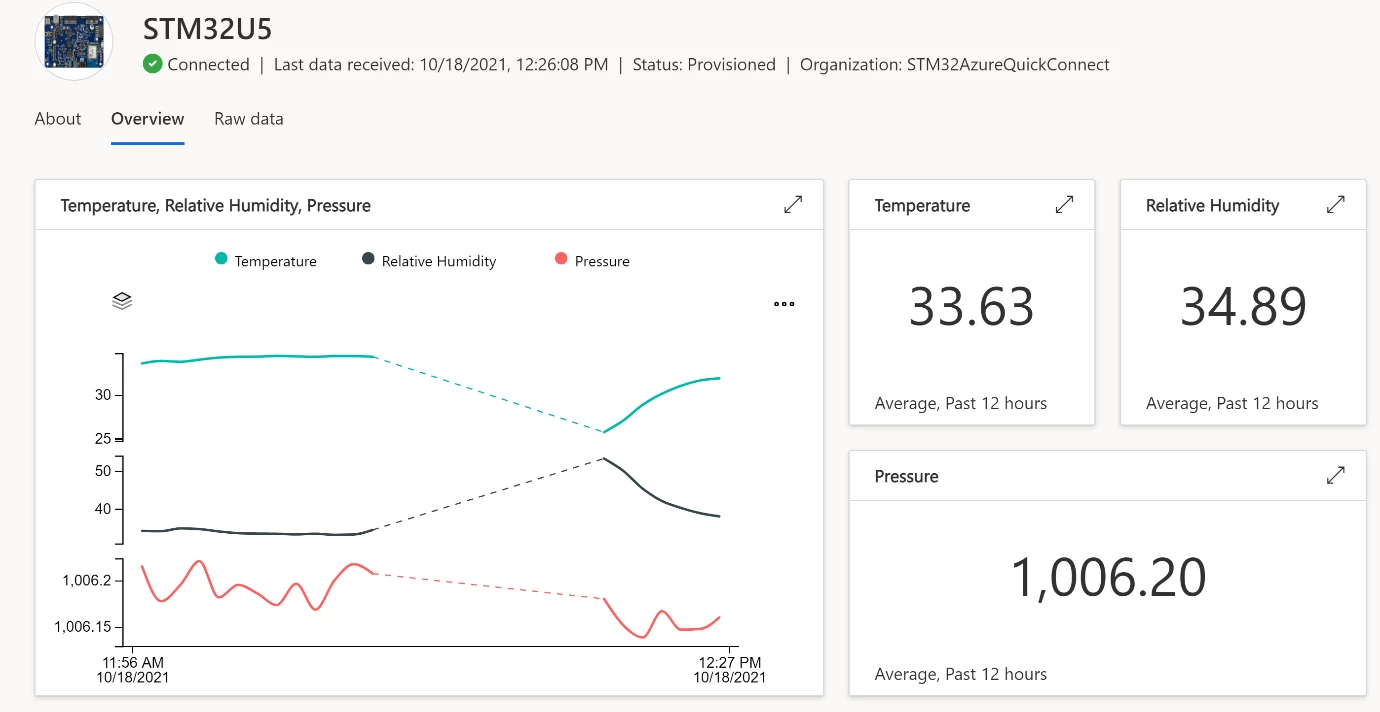Click the 1,006.20 pressure average value
This screenshot has height=712, width=1380.
click(1108, 577)
